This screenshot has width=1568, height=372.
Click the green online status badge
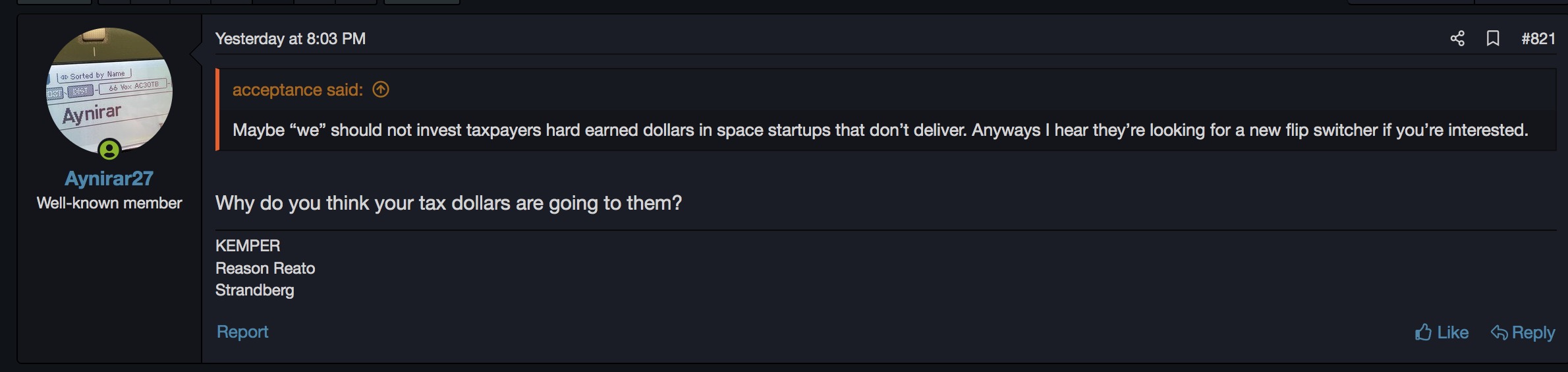point(109,150)
